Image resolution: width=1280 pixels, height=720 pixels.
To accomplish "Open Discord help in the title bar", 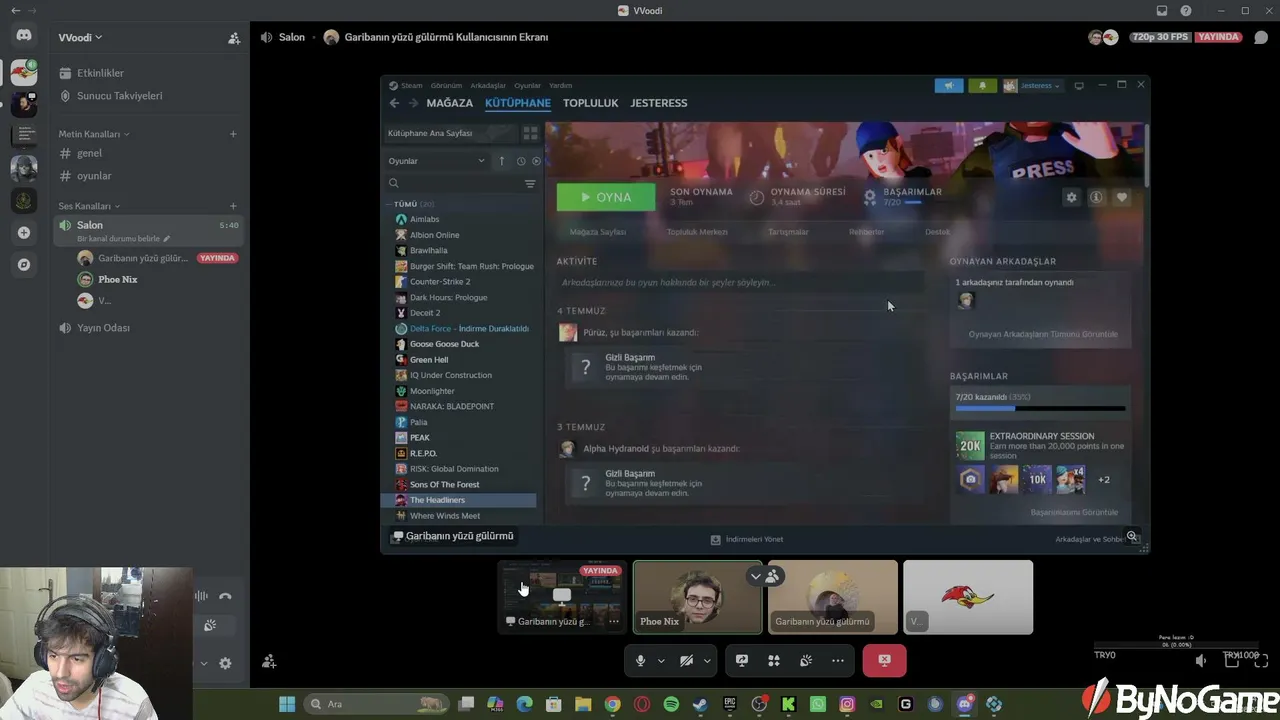I will coord(1186,11).
